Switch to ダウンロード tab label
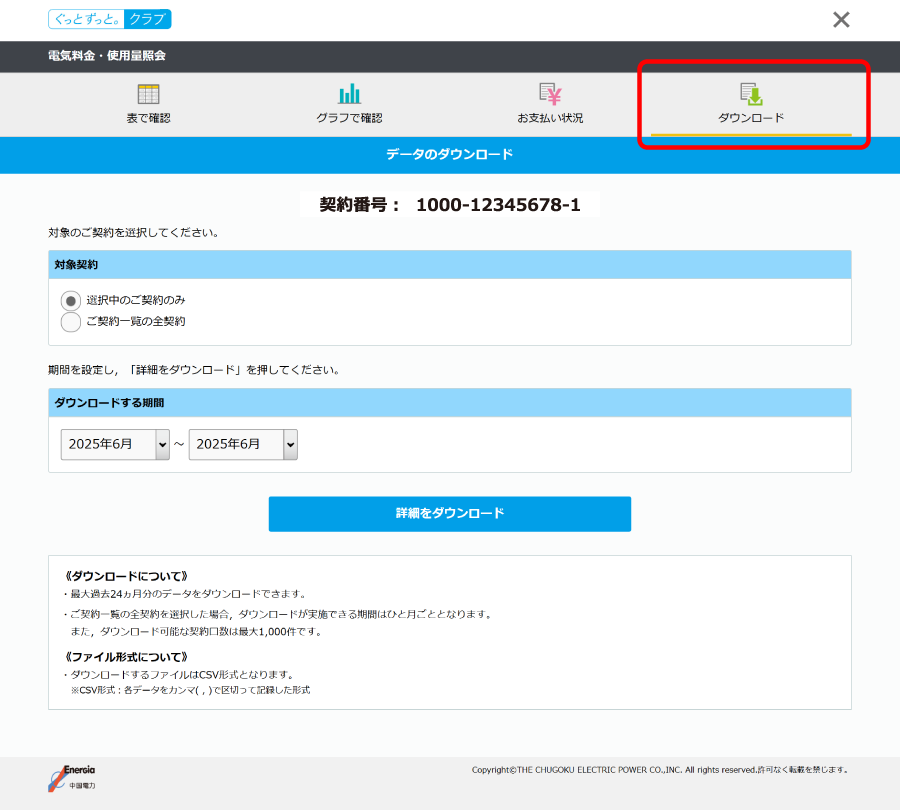900x810 pixels. click(x=751, y=118)
